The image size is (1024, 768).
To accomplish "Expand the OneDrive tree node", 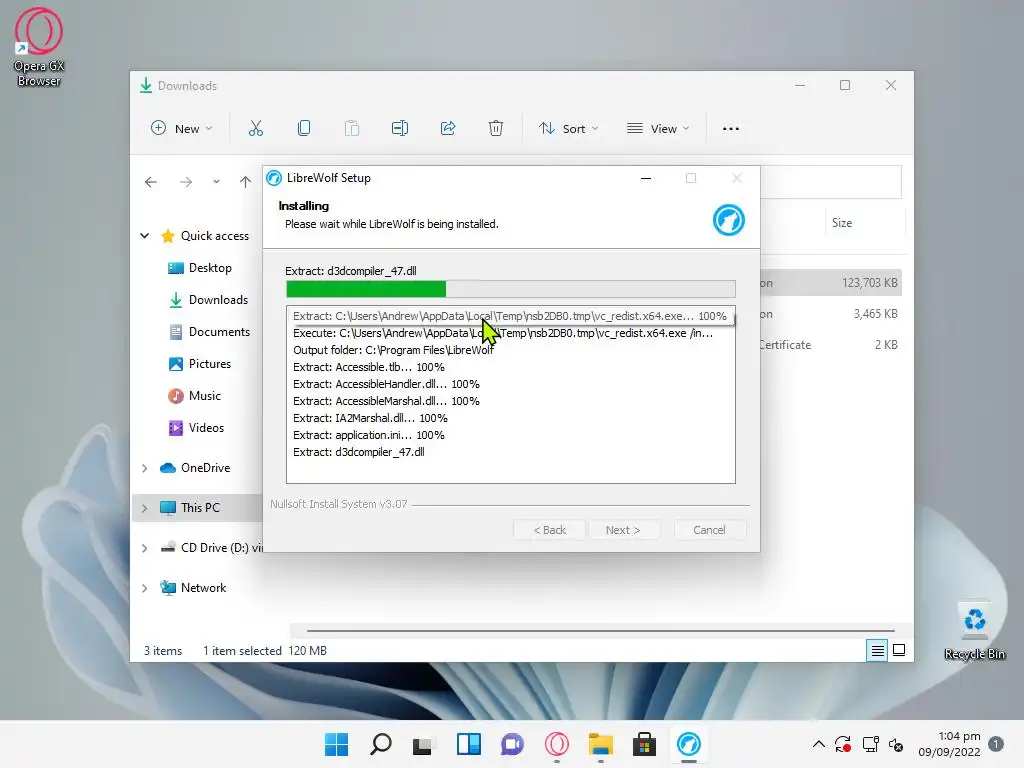I will point(145,468).
